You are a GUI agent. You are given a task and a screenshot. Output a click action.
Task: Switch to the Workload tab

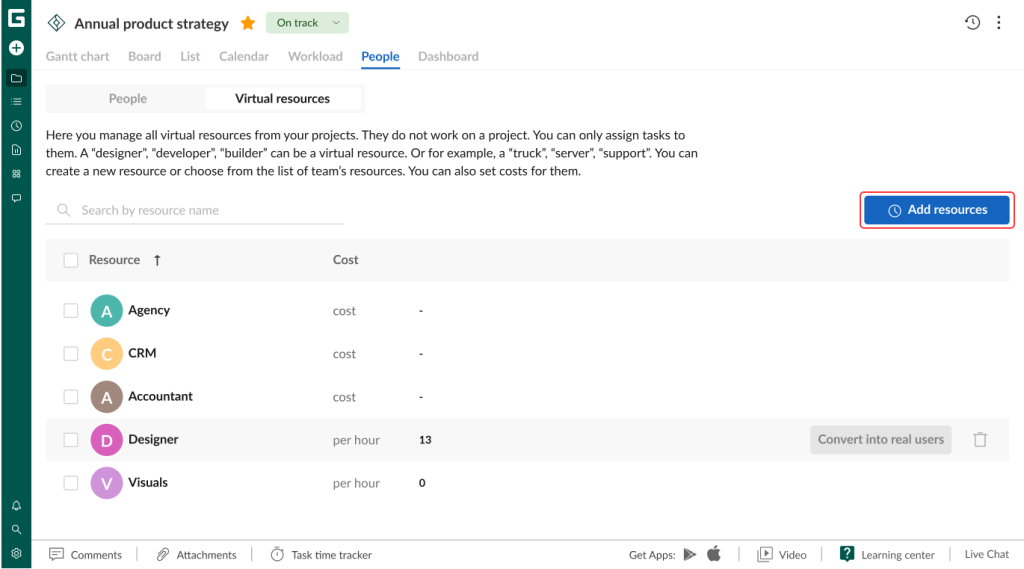click(315, 56)
